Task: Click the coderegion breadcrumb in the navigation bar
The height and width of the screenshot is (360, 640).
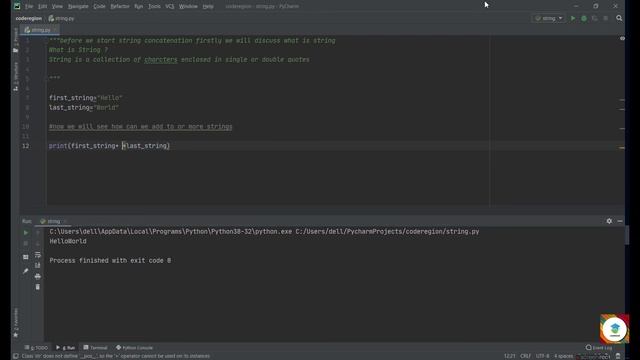Action: [x=29, y=18]
